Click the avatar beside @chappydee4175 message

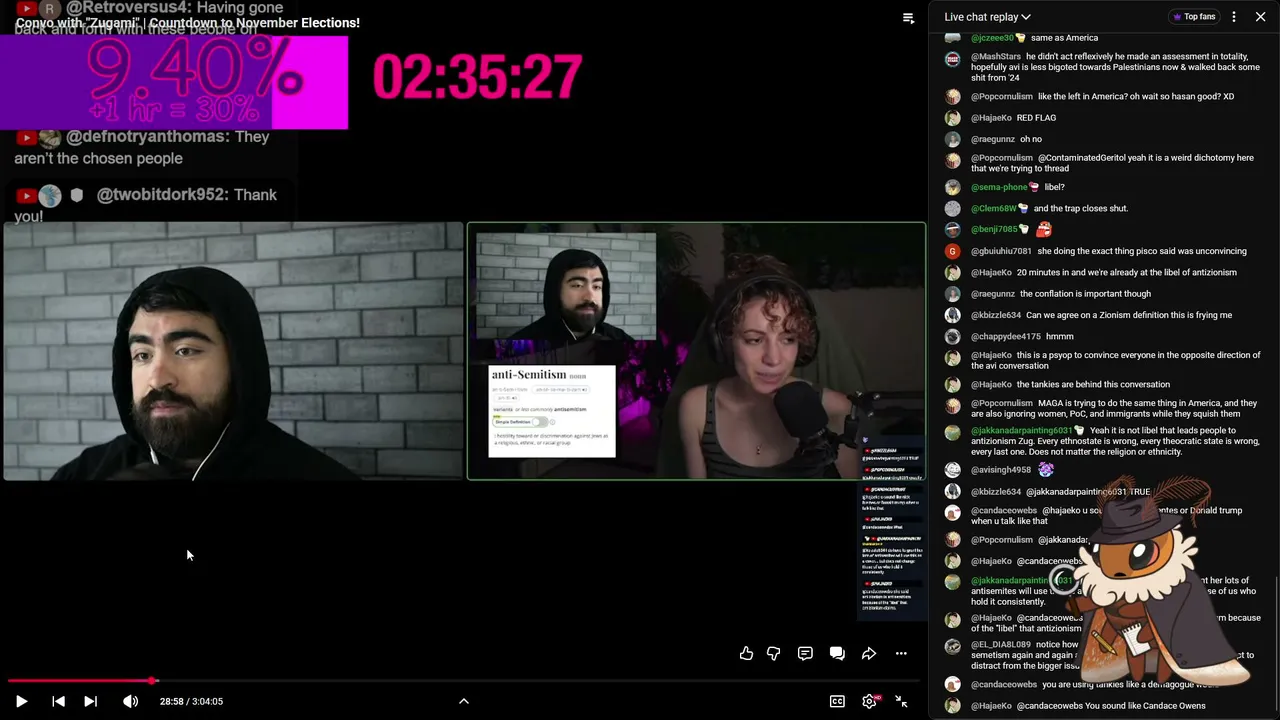point(953,336)
